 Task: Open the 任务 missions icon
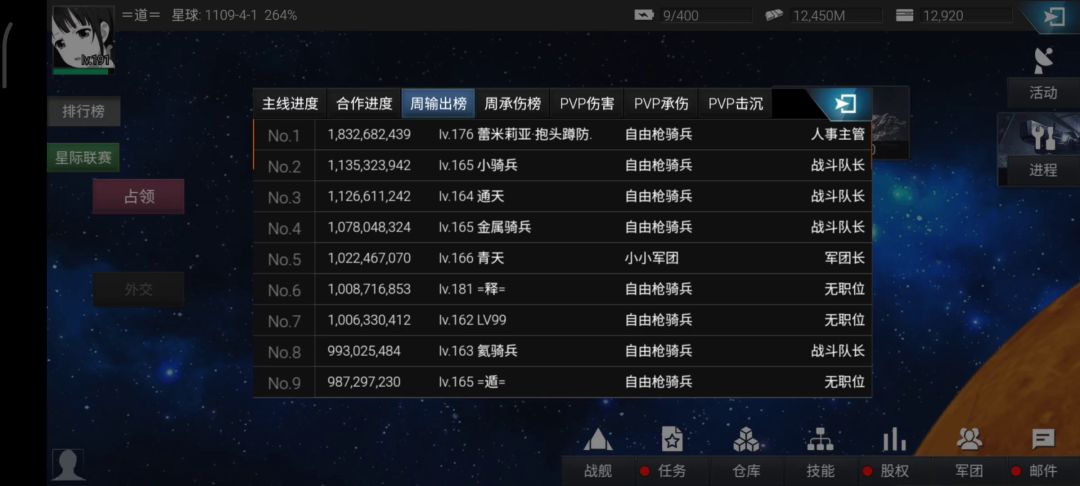672,441
